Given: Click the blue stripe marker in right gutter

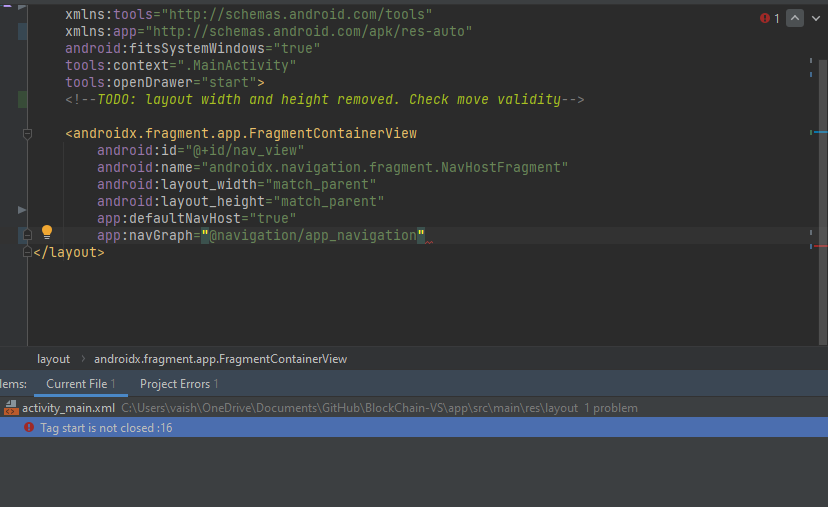Looking at the screenshot, I should click(821, 132).
